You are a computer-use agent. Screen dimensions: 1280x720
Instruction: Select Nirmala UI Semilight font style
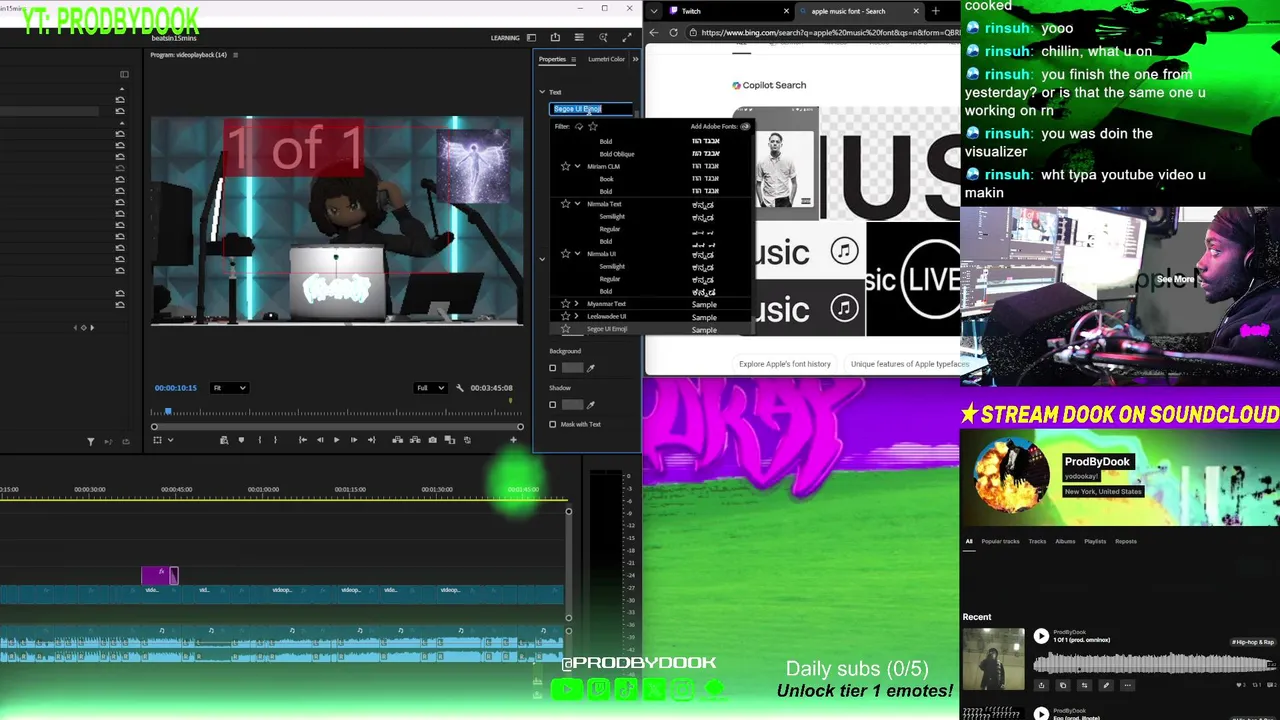click(612, 267)
